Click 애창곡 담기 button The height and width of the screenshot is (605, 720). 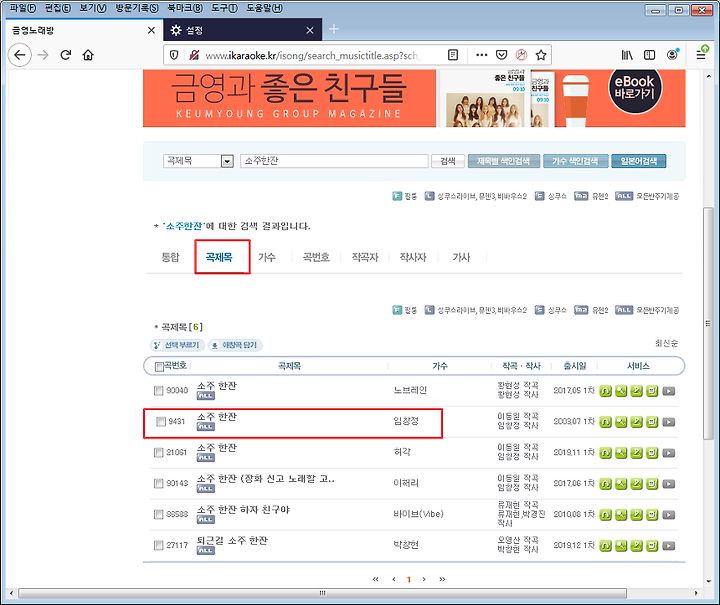235,345
